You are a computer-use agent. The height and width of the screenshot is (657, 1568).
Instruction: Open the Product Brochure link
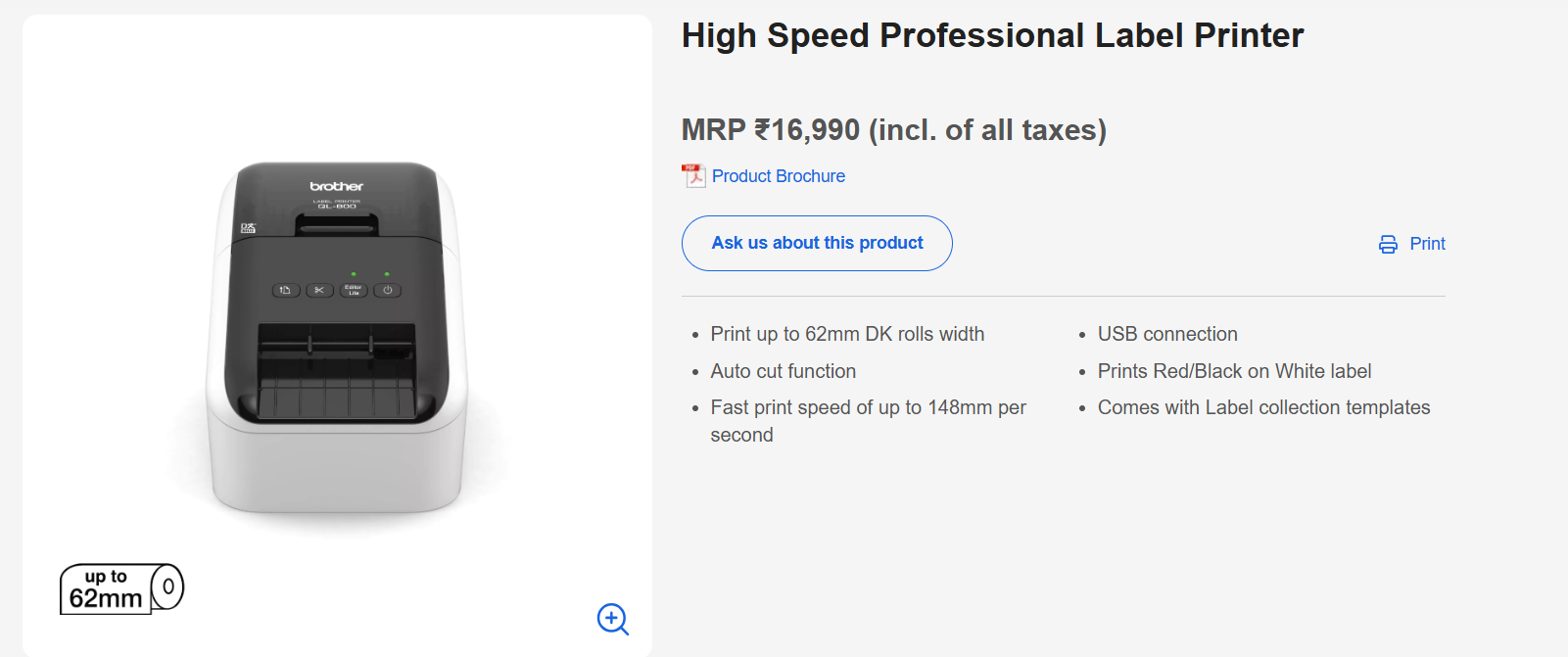tap(778, 175)
